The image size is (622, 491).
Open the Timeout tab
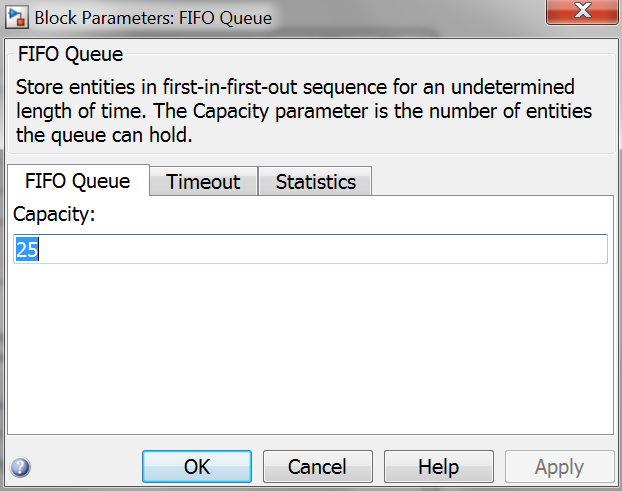(203, 182)
